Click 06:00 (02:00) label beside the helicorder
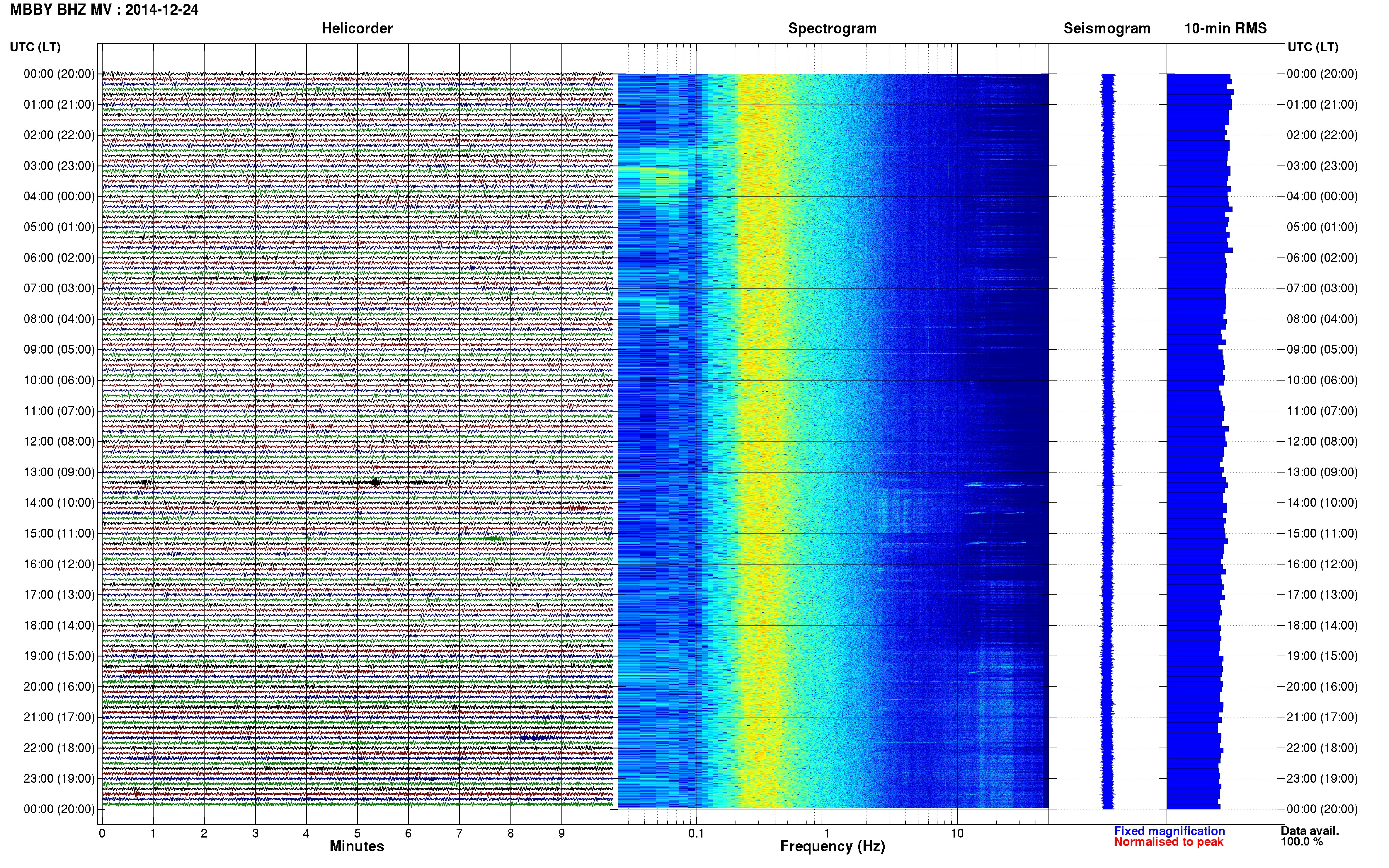1389x868 pixels. coord(59,258)
